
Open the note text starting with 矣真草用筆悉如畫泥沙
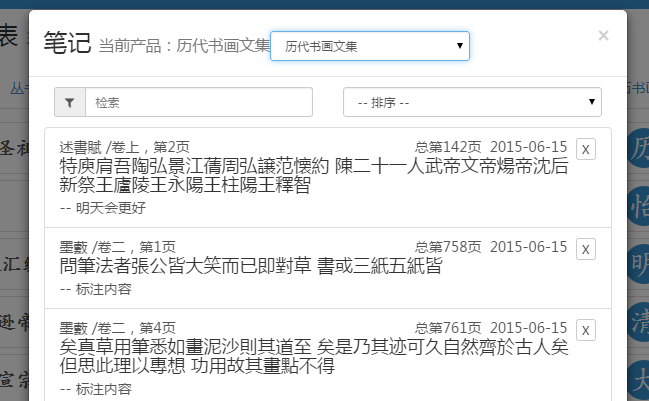point(314,356)
